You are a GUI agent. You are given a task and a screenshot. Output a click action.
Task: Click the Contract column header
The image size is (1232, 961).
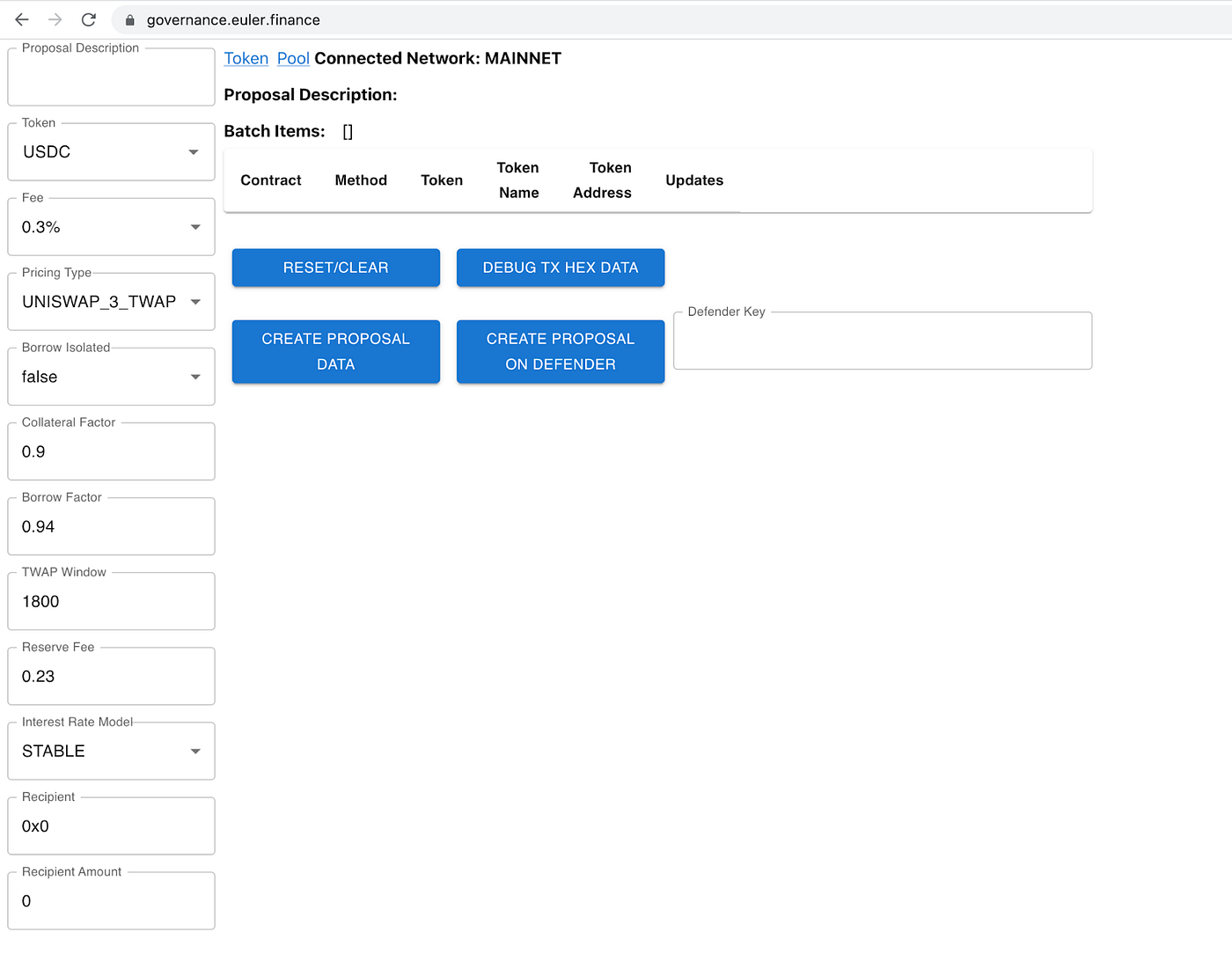(271, 180)
